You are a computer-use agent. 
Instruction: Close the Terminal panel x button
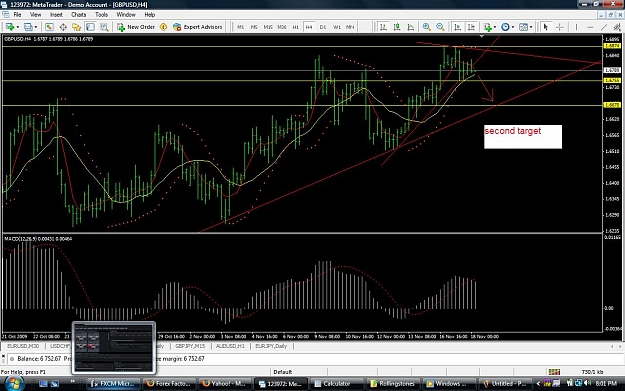[4, 356]
